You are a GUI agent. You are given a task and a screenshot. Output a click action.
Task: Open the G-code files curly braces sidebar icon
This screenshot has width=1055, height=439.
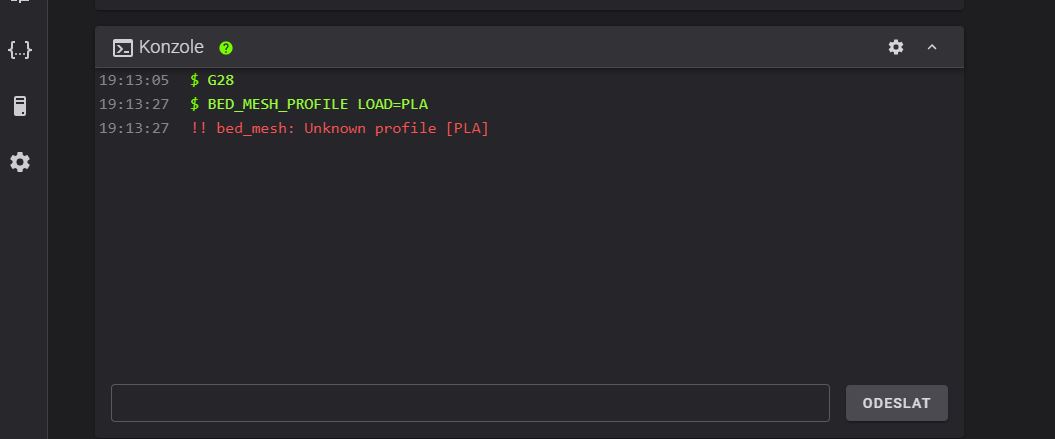coord(20,49)
